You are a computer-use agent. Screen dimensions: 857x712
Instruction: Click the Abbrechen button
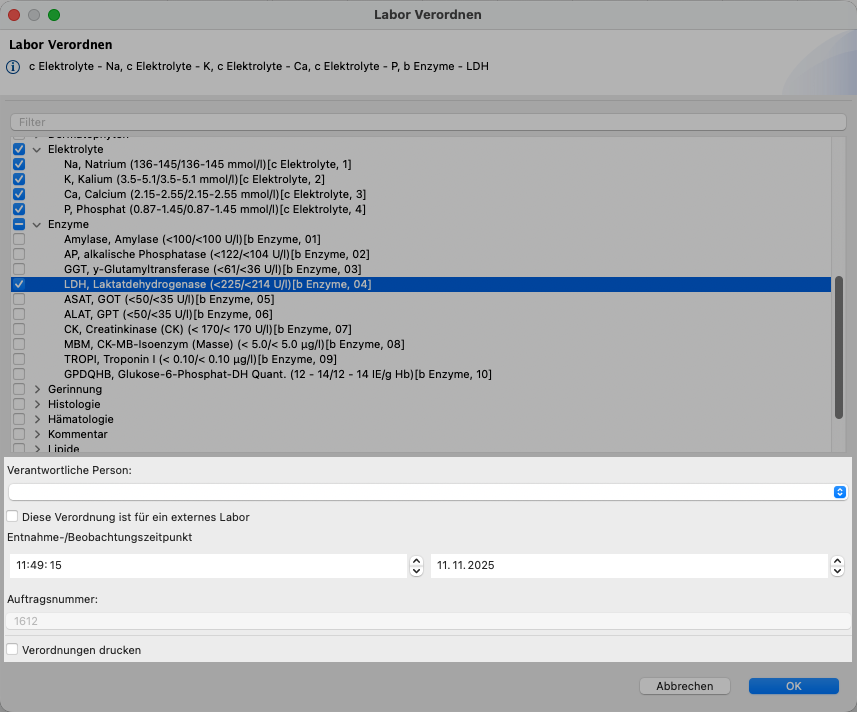pyautogui.click(x=685, y=686)
